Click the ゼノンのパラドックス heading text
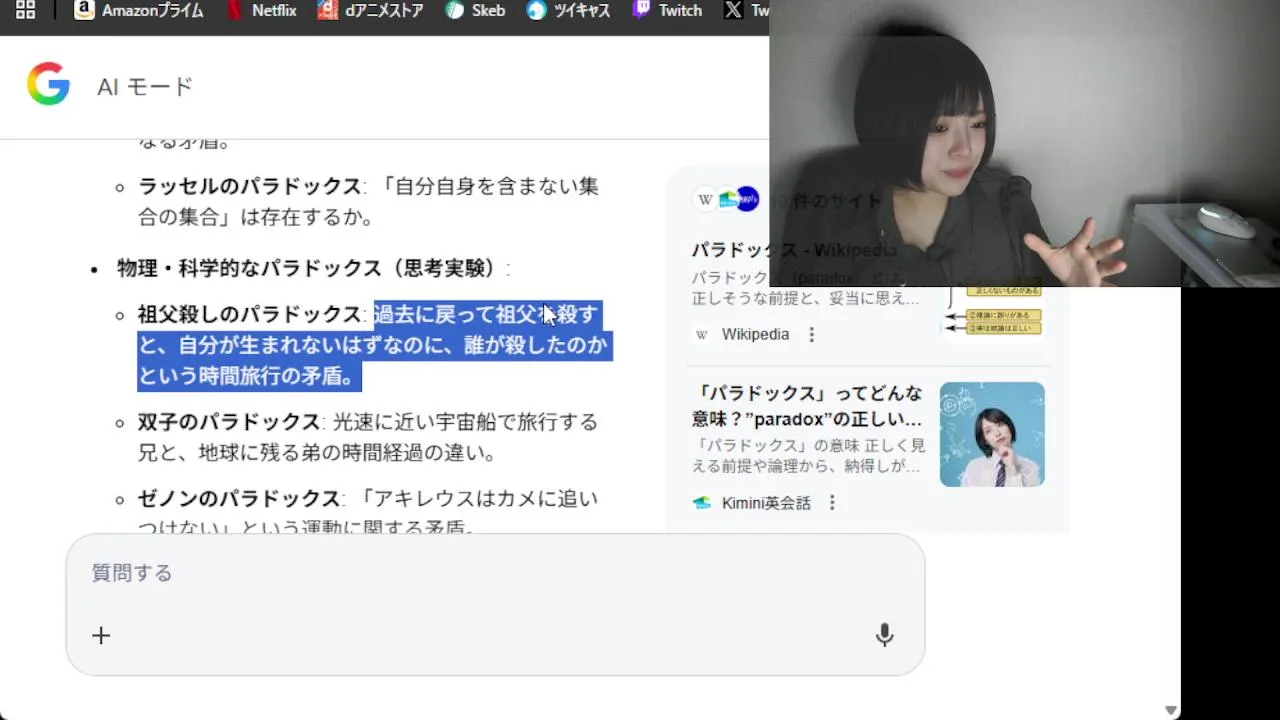 [239, 498]
